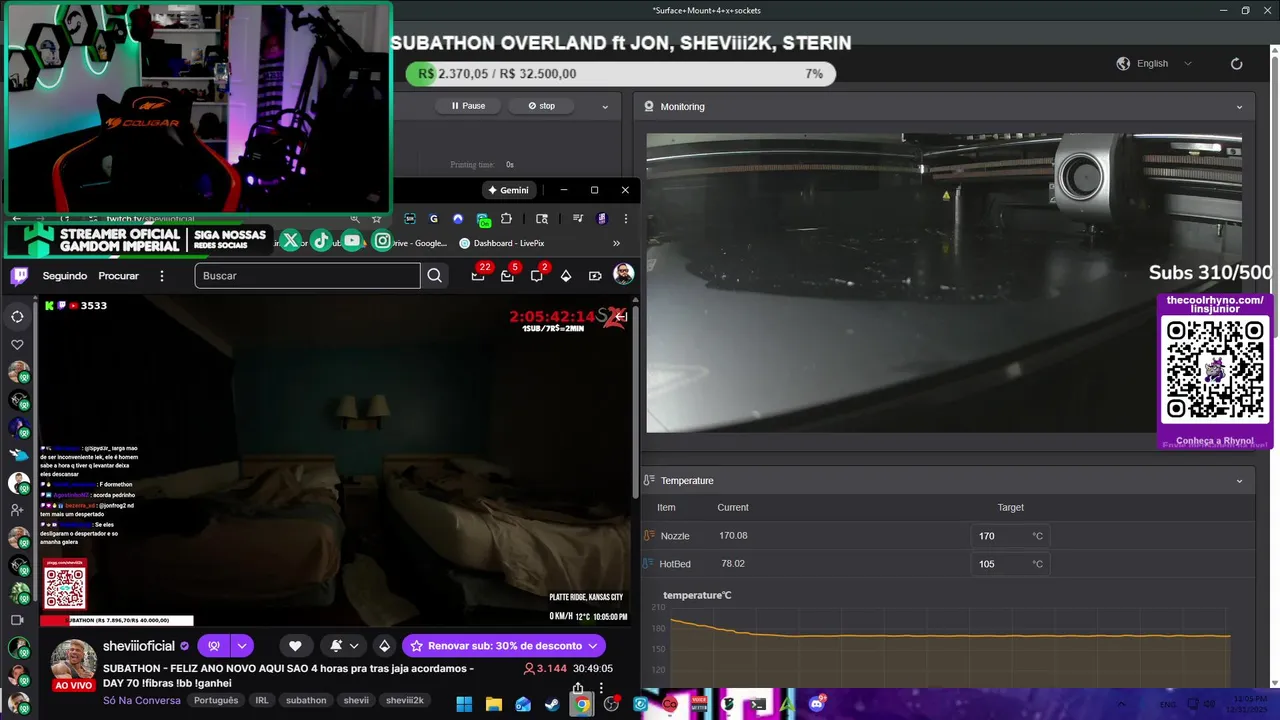Collapse the Monitoring panel
The width and height of the screenshot is (1280, 720).
click(x=1239, y=107)
